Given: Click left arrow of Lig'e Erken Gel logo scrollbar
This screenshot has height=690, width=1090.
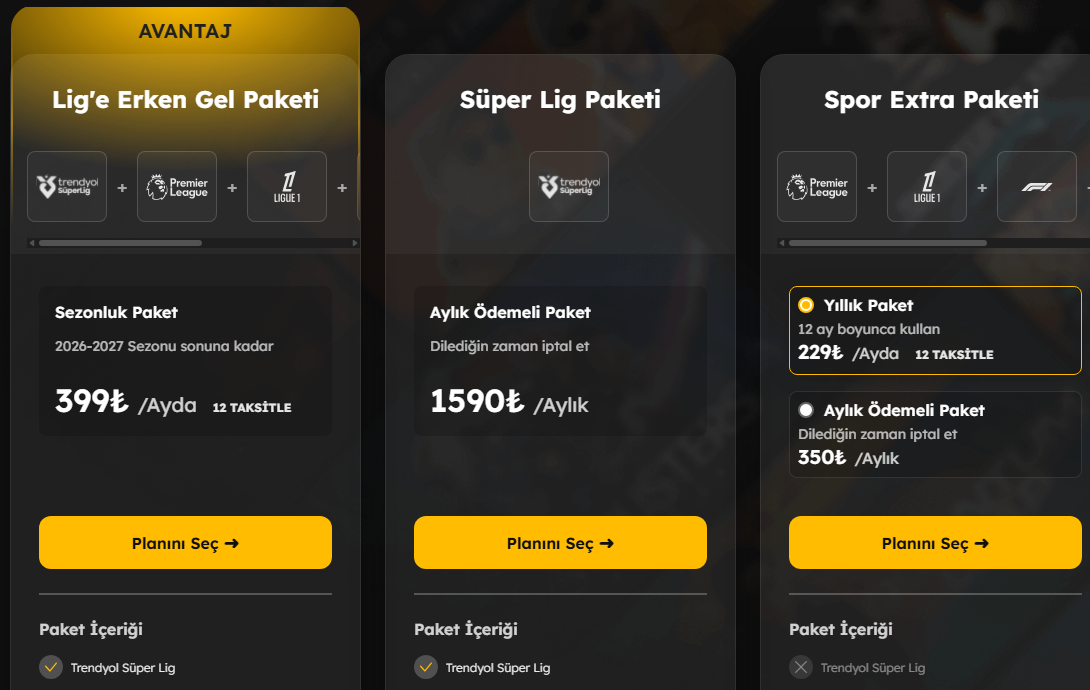Looking at the screenshot, I should (x=32, y=243).
